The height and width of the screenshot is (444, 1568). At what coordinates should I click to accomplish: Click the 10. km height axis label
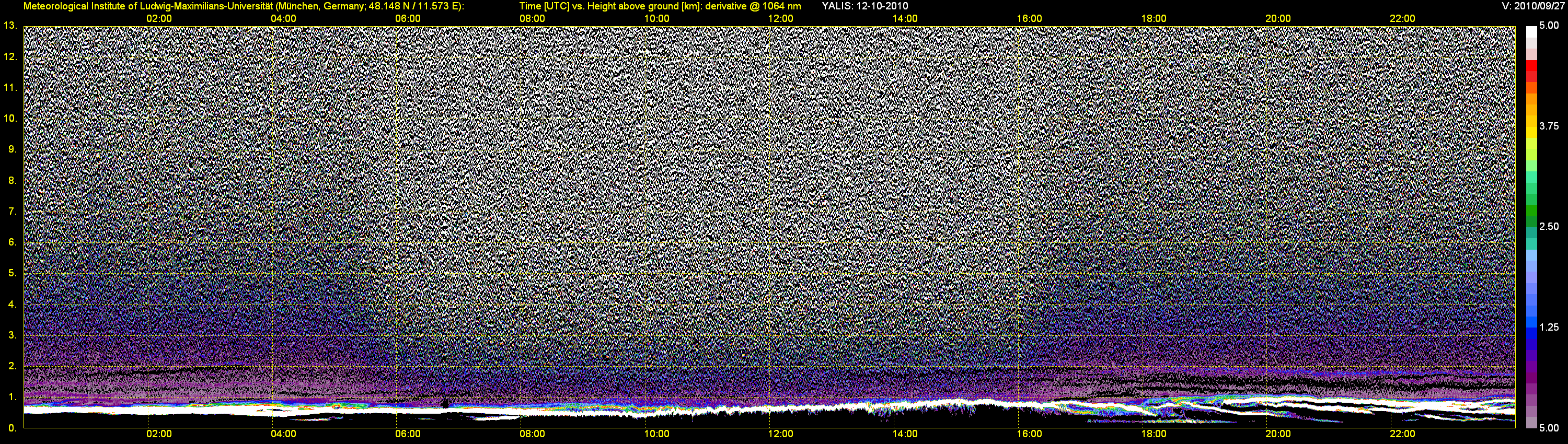pyautogui.click(x=10, y=118)
